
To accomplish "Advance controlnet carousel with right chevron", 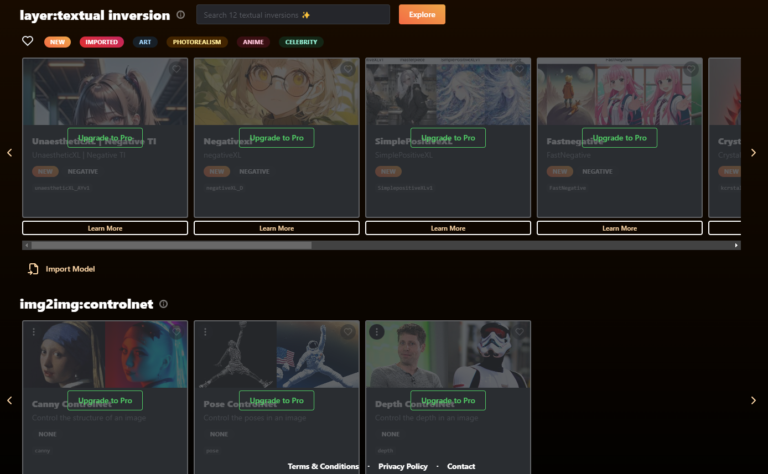I will tap(753, 400).
